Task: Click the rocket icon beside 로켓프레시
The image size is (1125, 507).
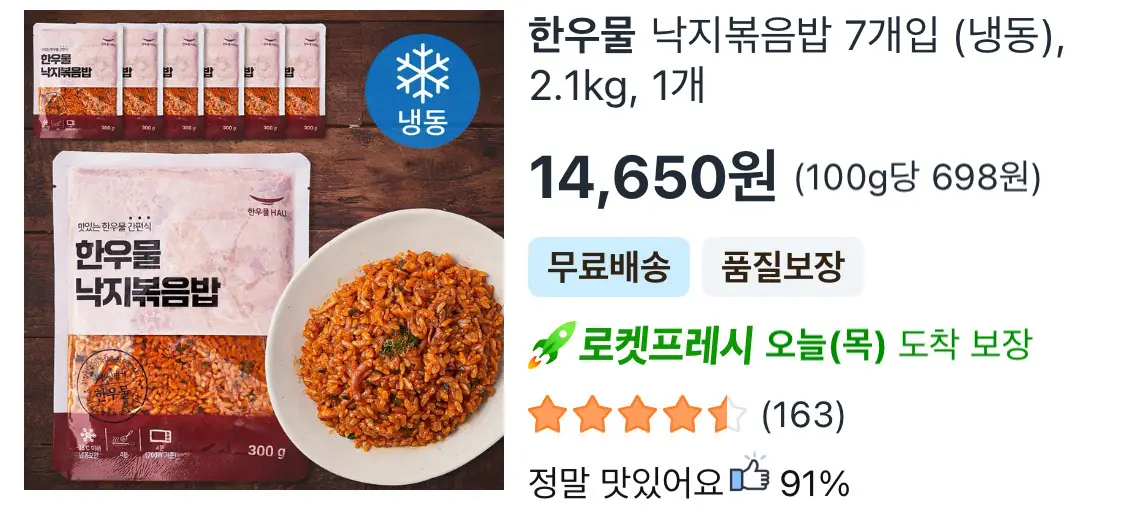Action: tap(551, 345)
